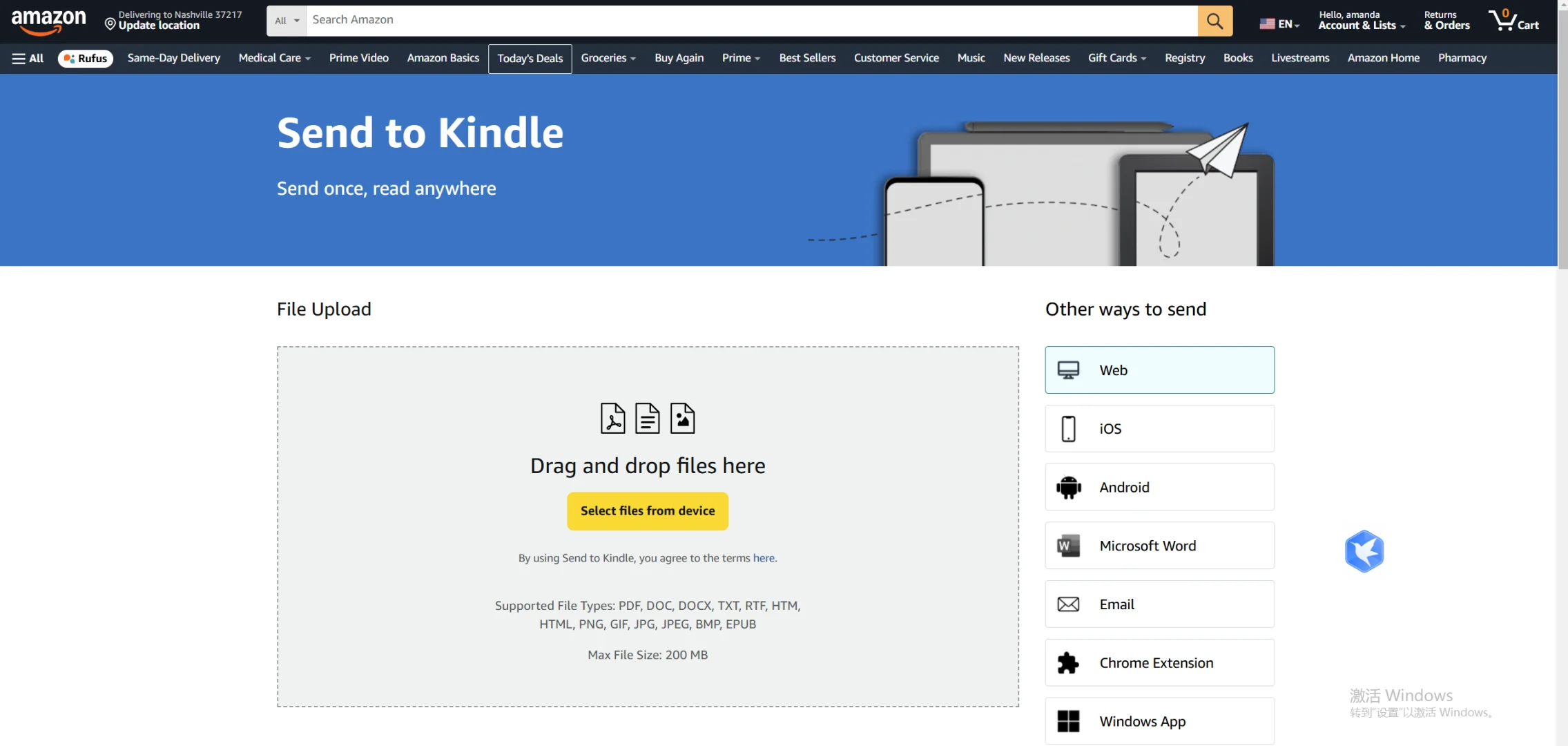Open the terms 'here' link
Image resolution: width=1568 pixels, height=746 pixels.
(764, 558)
